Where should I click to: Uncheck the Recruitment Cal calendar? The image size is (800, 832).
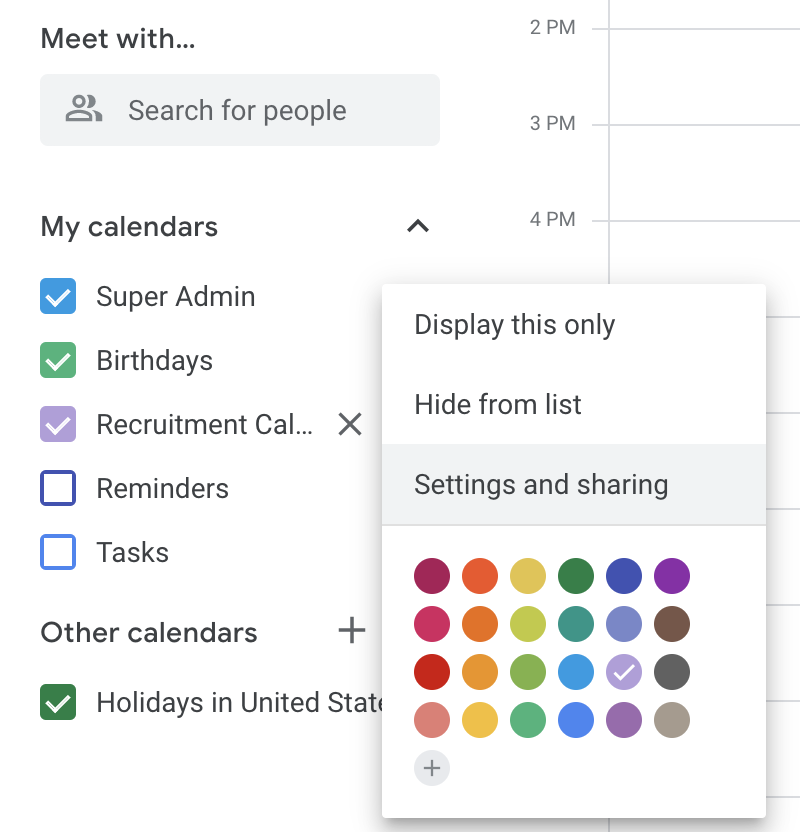58,424
